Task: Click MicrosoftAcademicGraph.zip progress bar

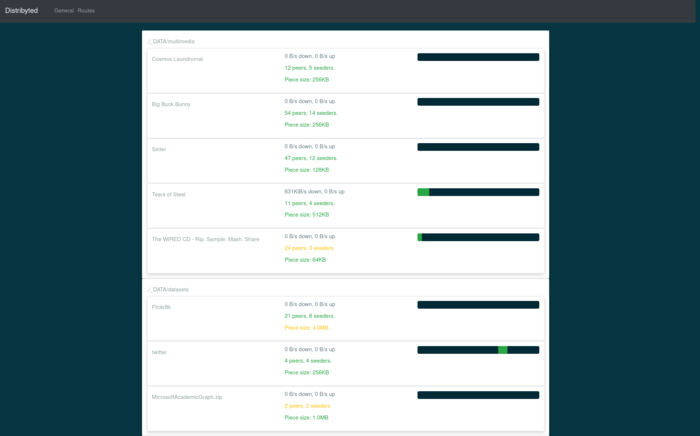Action: pyautogui.click(x=478, y=395)
